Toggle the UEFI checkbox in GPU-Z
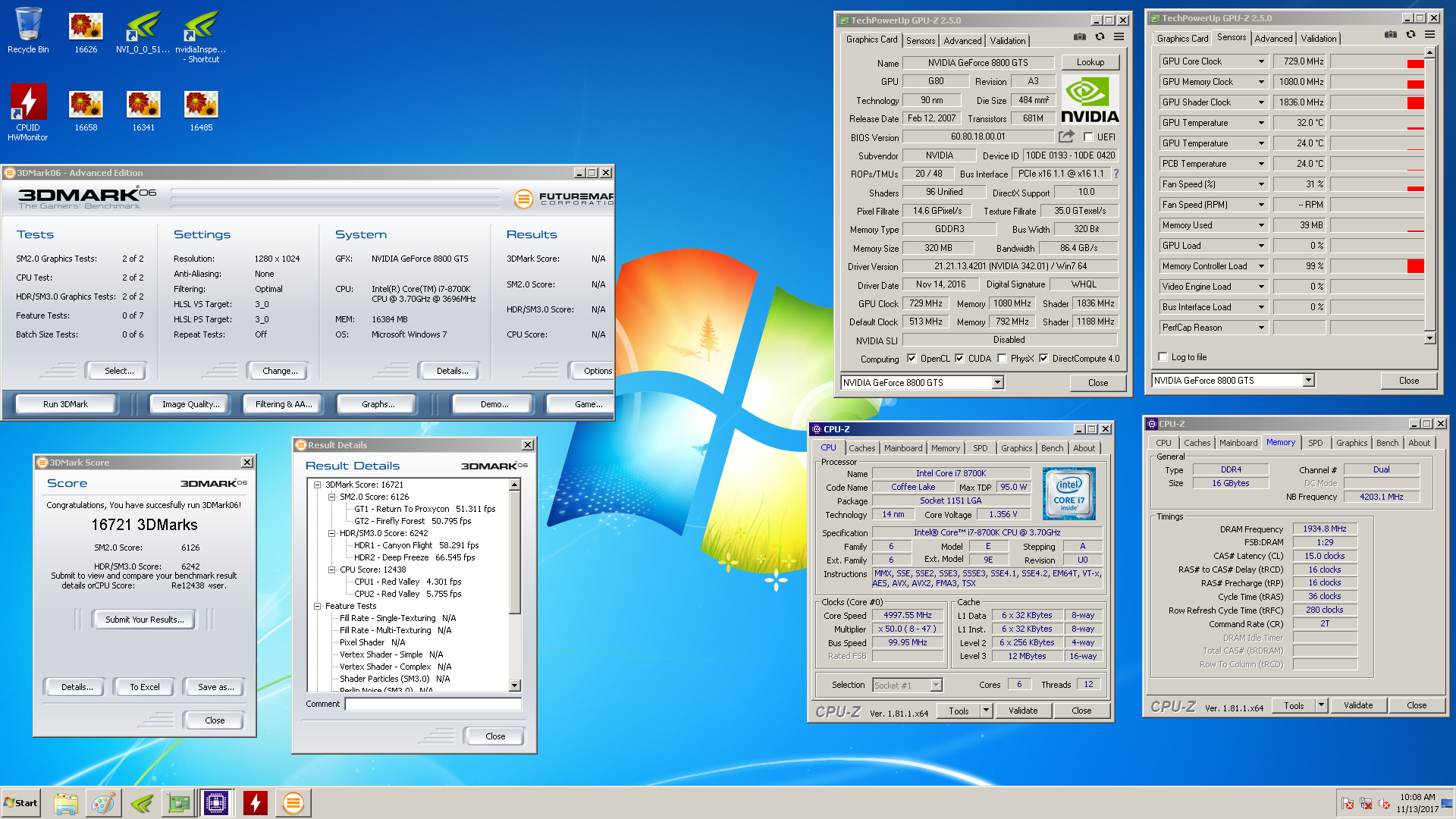 [1088, 137]
